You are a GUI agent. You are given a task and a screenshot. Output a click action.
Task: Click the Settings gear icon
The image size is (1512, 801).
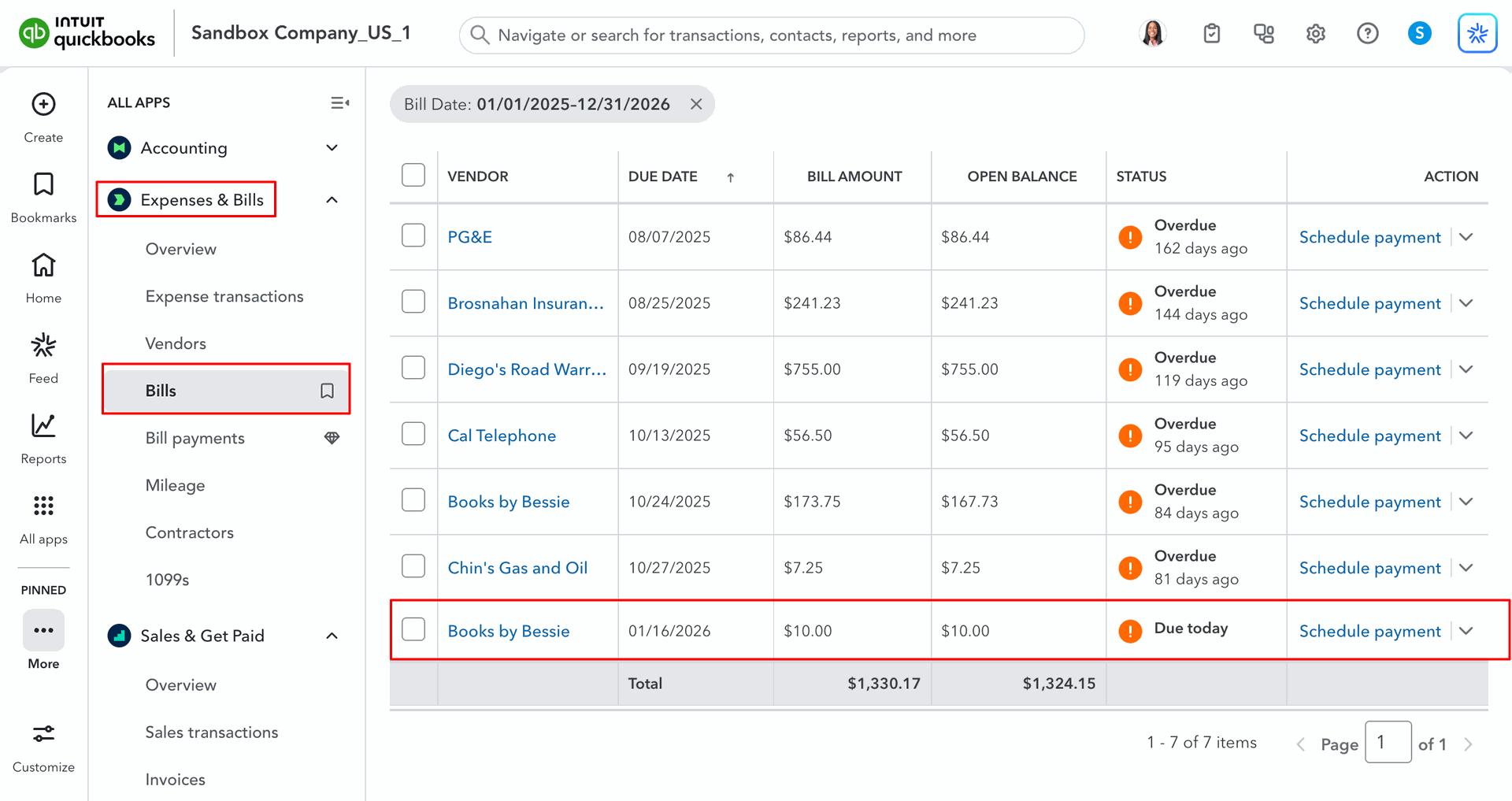tap(1315, 34)
